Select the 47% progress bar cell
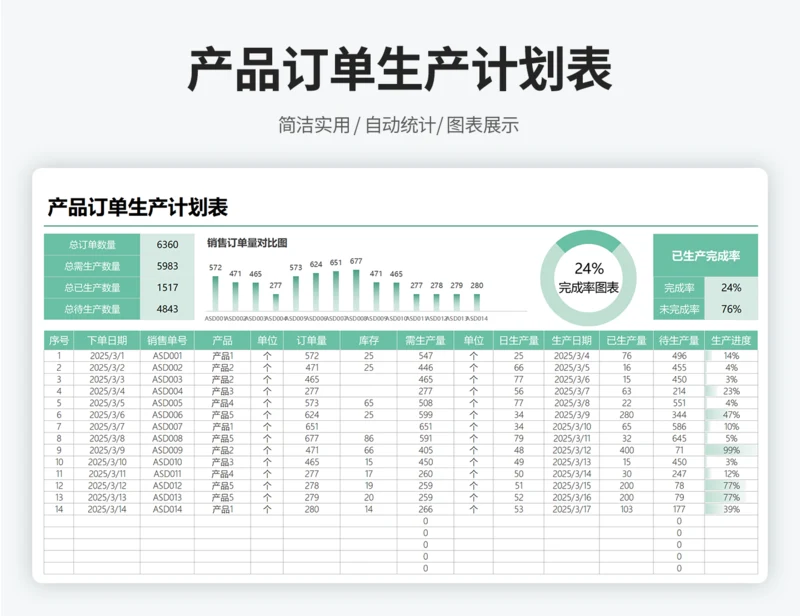This screenshot has width=800, height=616. (x=731, y=415)
